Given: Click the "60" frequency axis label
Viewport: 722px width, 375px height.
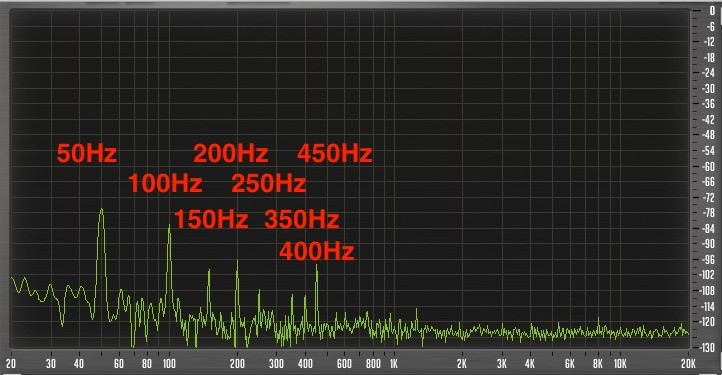Looking at the screenshot, I should coord(119,364).
